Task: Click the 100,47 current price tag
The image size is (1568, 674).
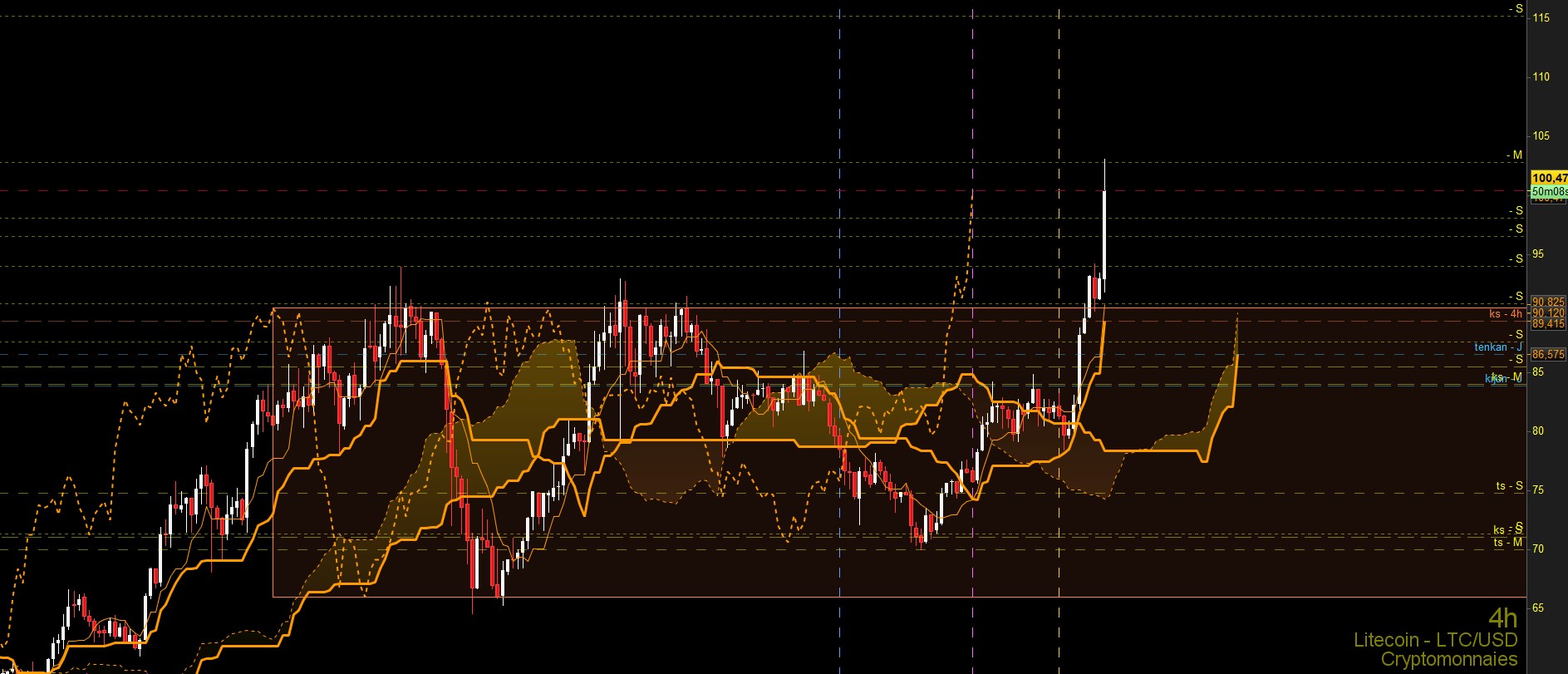Action: [1549, 178]
